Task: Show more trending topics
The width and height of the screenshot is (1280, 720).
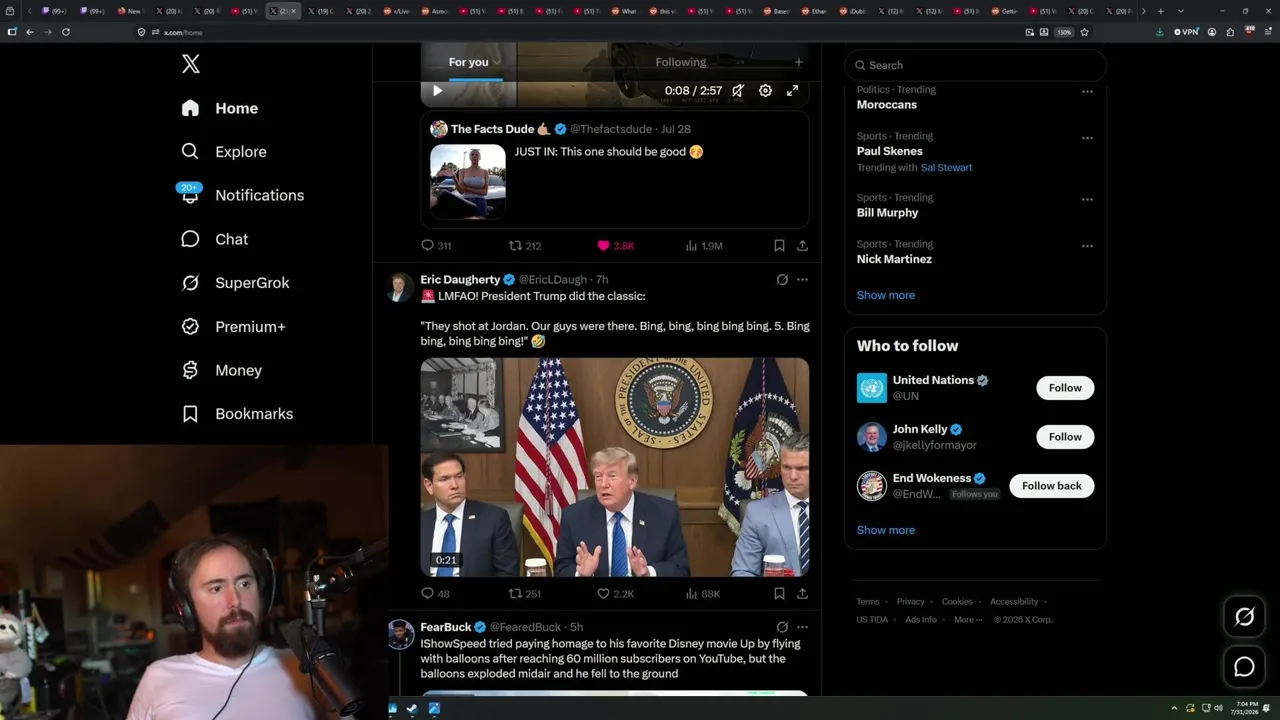Action: [886, 295]
